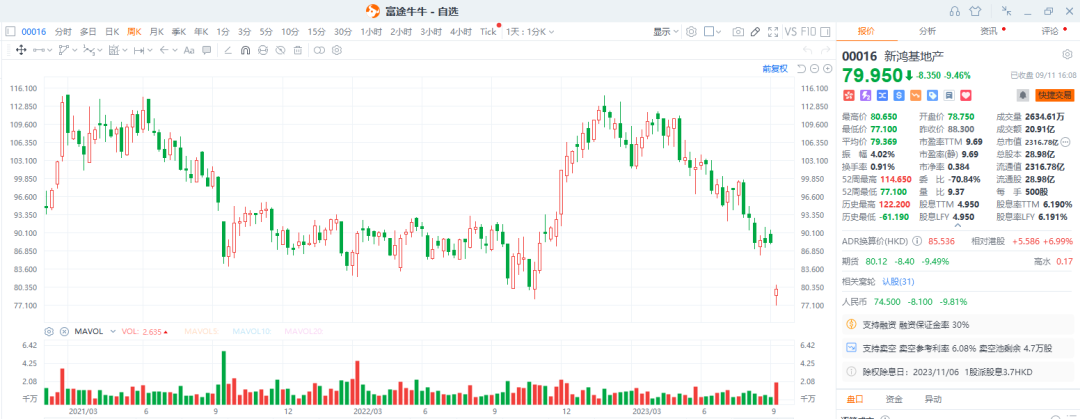Set a price alert with bell icon
Screen dimensions: 1080x419
(1023, 95)
